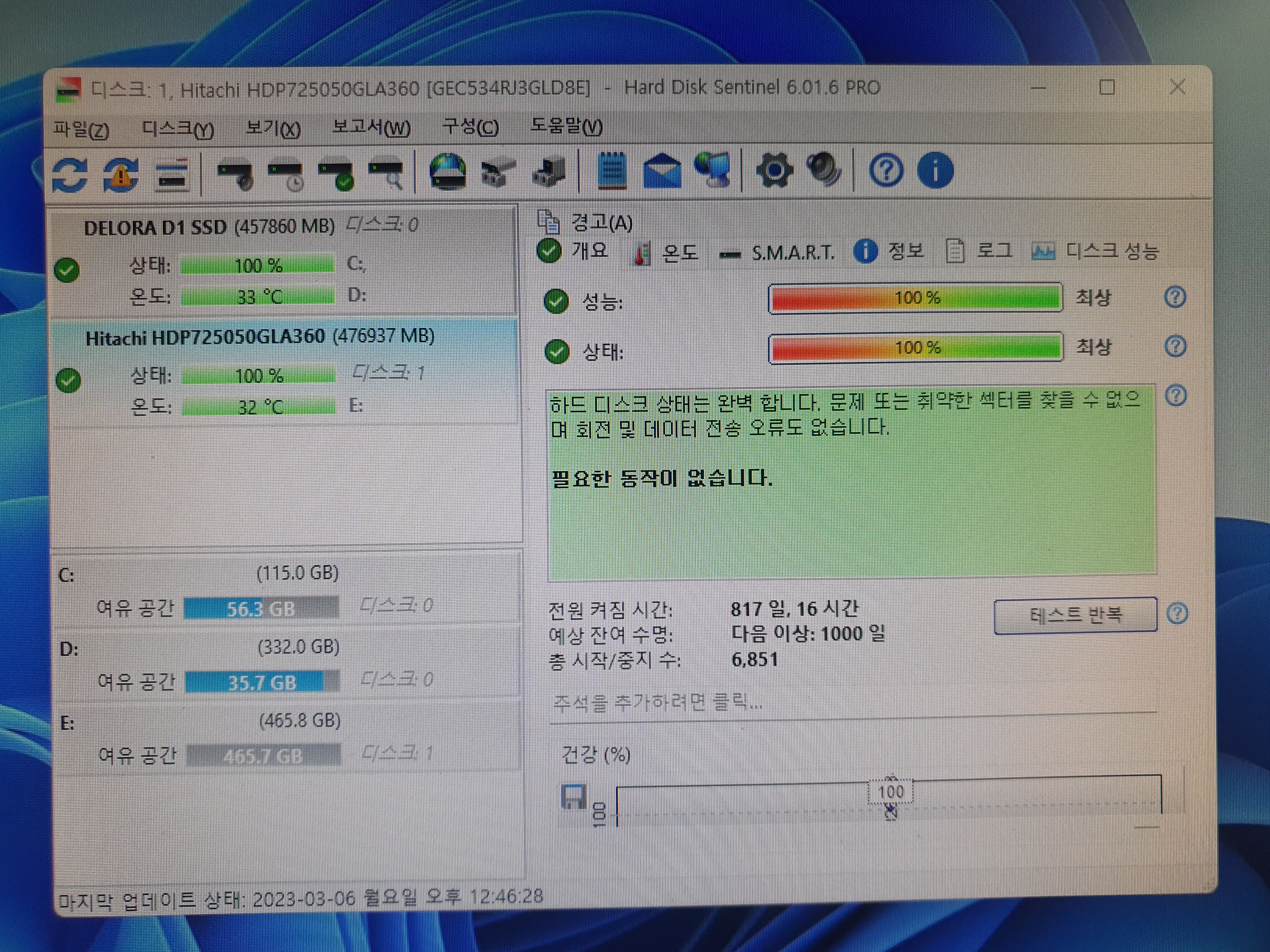Click the globe over disk toolbar icon

coord(448,172)
